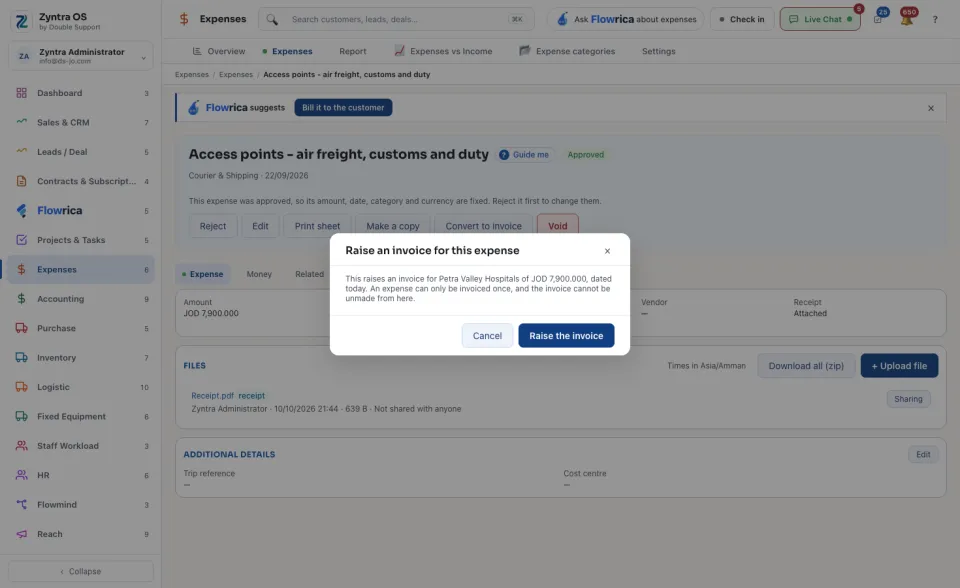Open the Purchase sidebar icon
960x588 pixels.
(x=21, y=328)
